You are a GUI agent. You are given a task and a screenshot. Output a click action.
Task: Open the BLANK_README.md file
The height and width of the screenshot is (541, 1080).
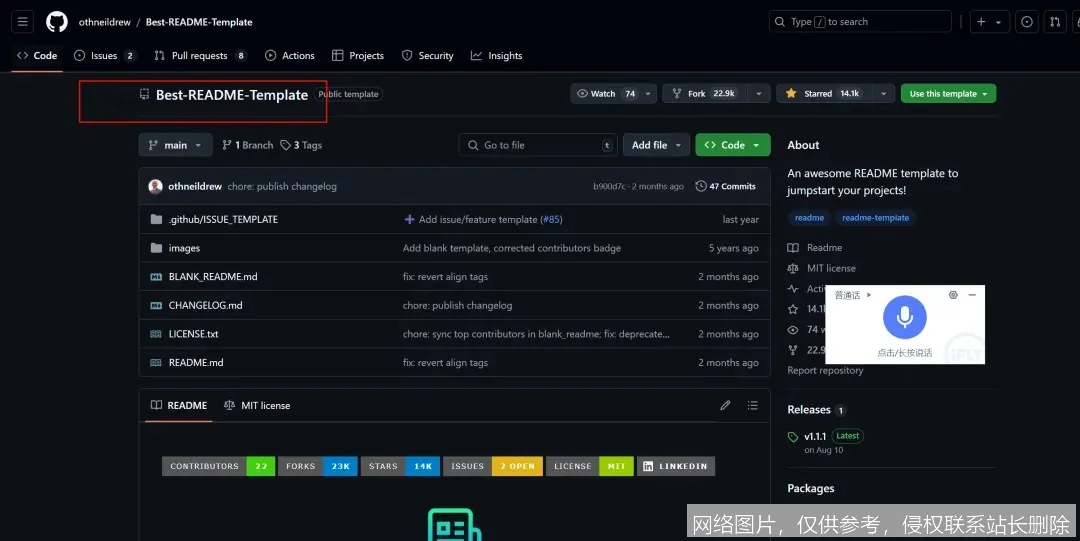[213, 276]
